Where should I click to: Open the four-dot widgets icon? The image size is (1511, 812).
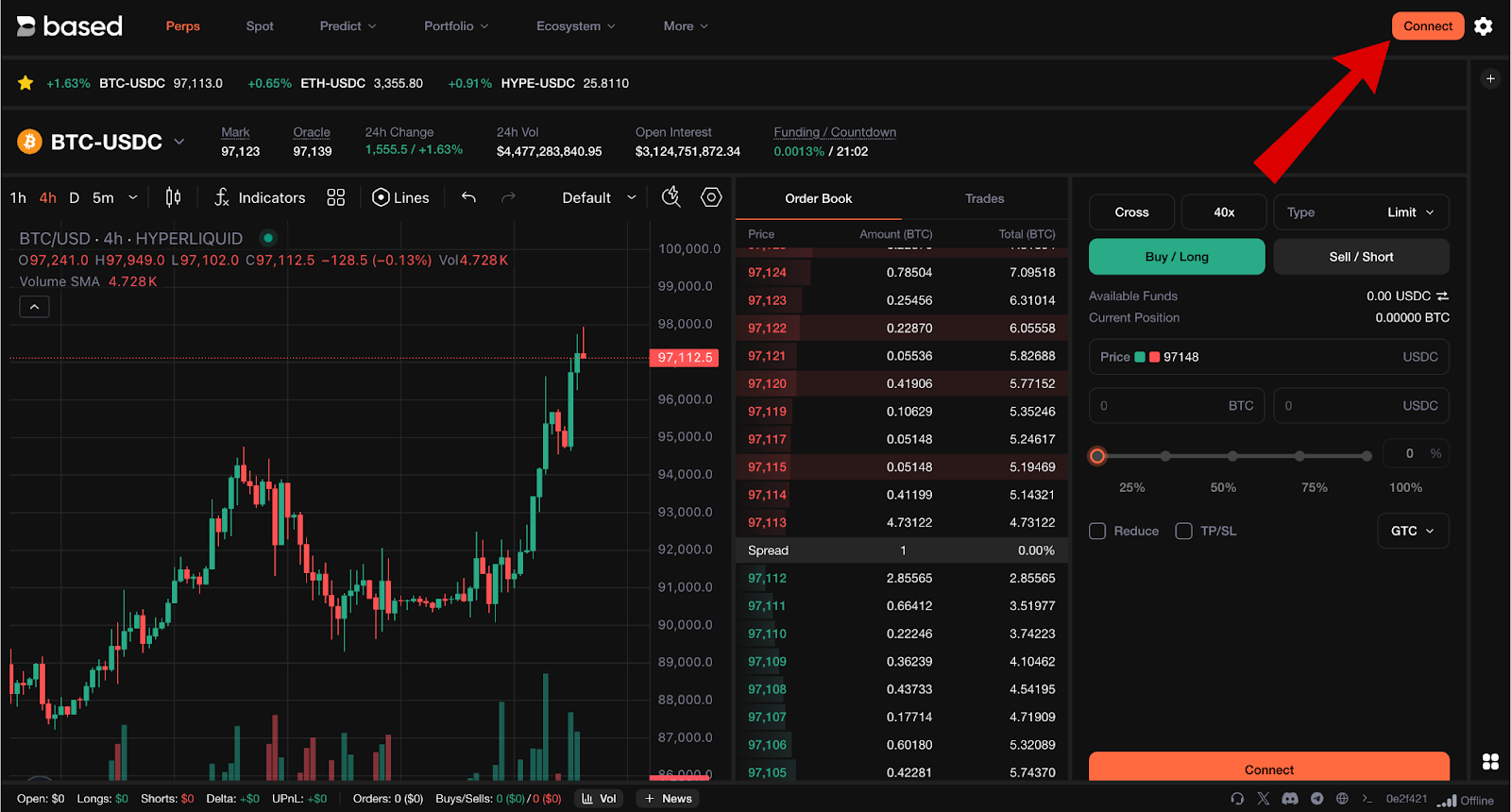tap(1490, 761)
